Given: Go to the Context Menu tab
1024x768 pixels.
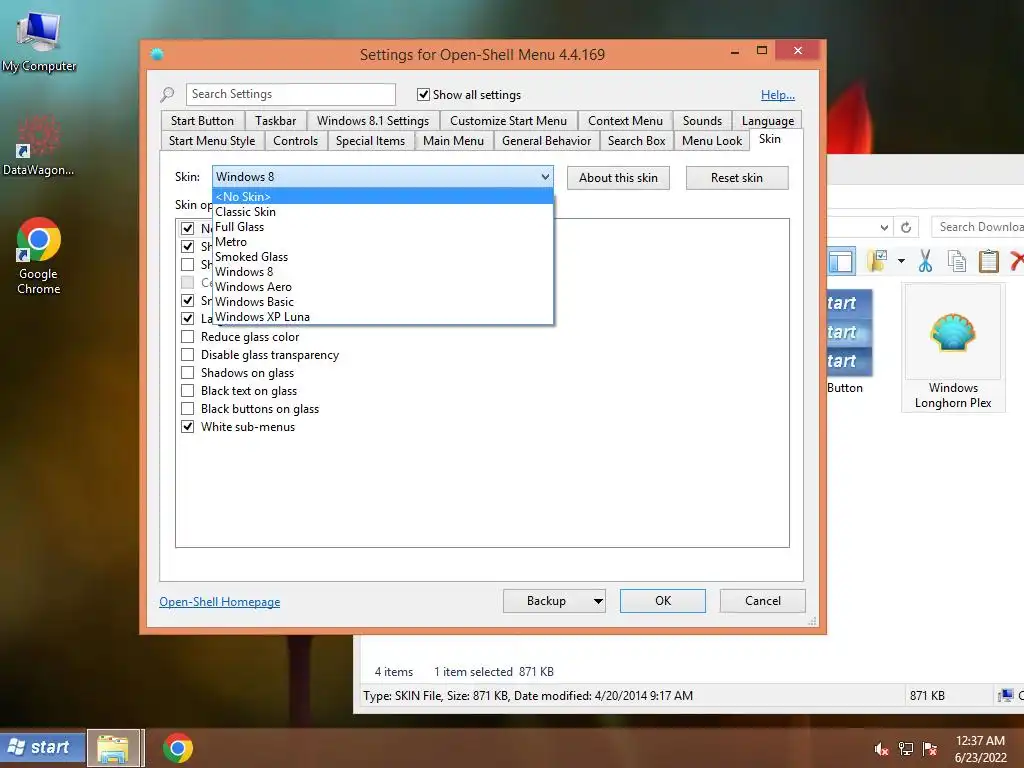Looking at the screenshot, I should click(x=625, y=121).
